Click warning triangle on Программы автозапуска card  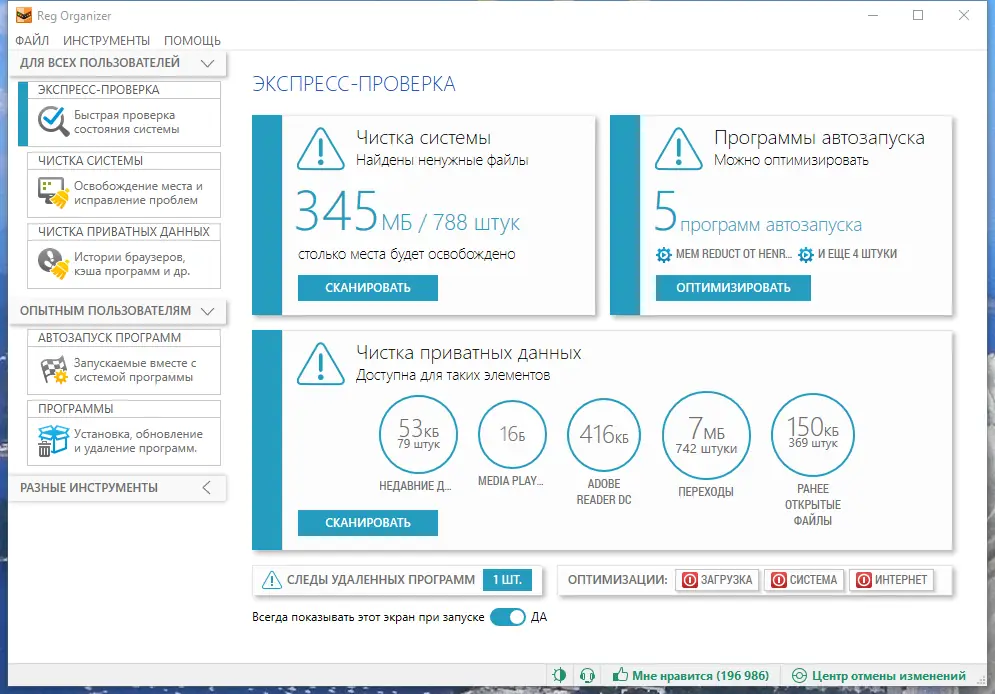point(679,149)
